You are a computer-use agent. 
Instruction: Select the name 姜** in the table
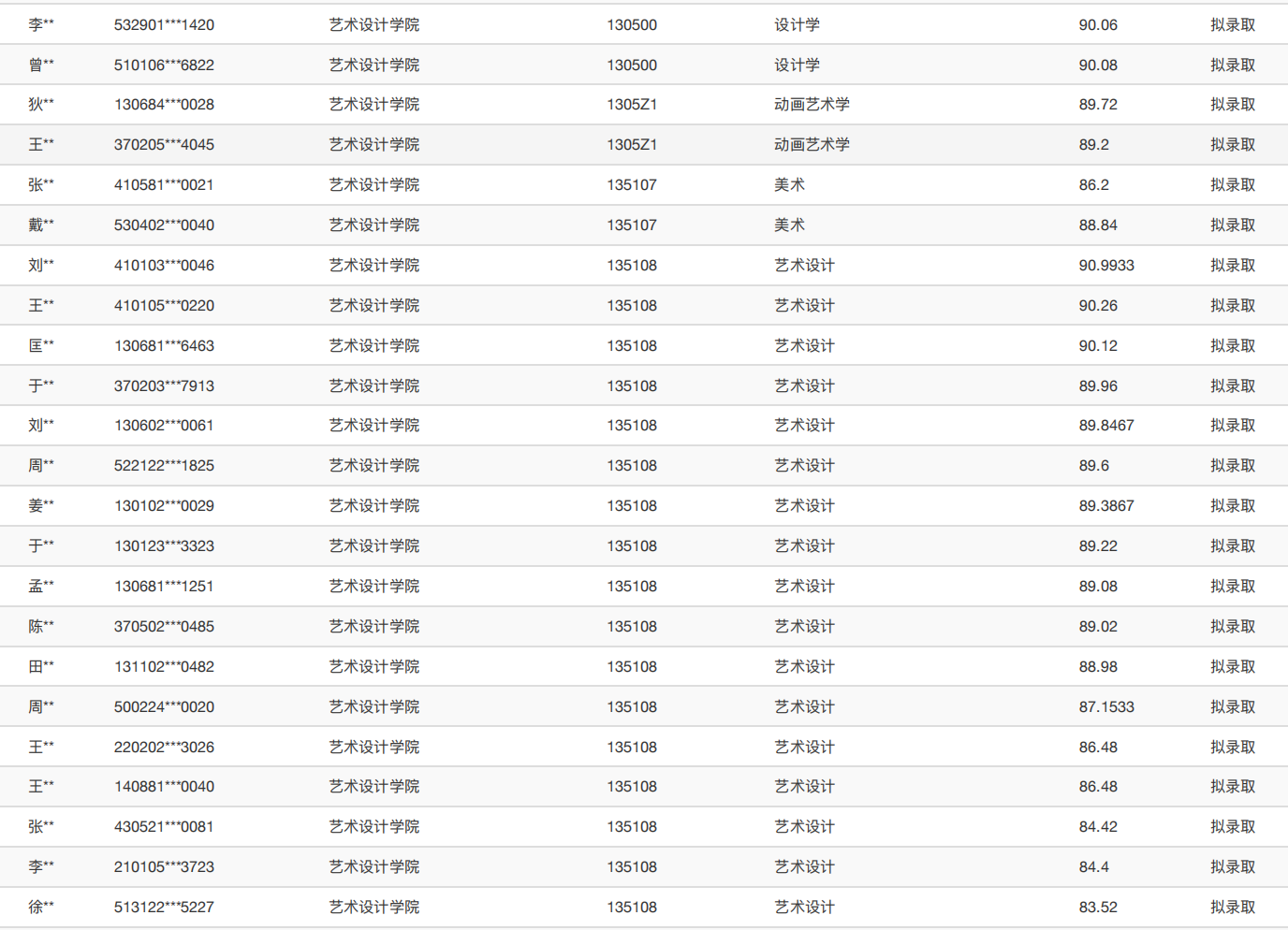(41, 506)
